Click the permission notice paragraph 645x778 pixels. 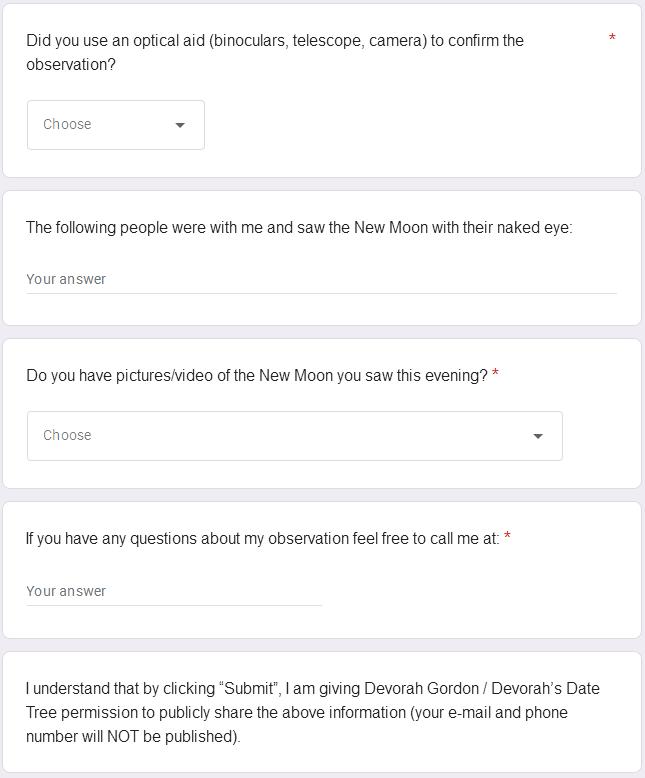click(312, 712)
